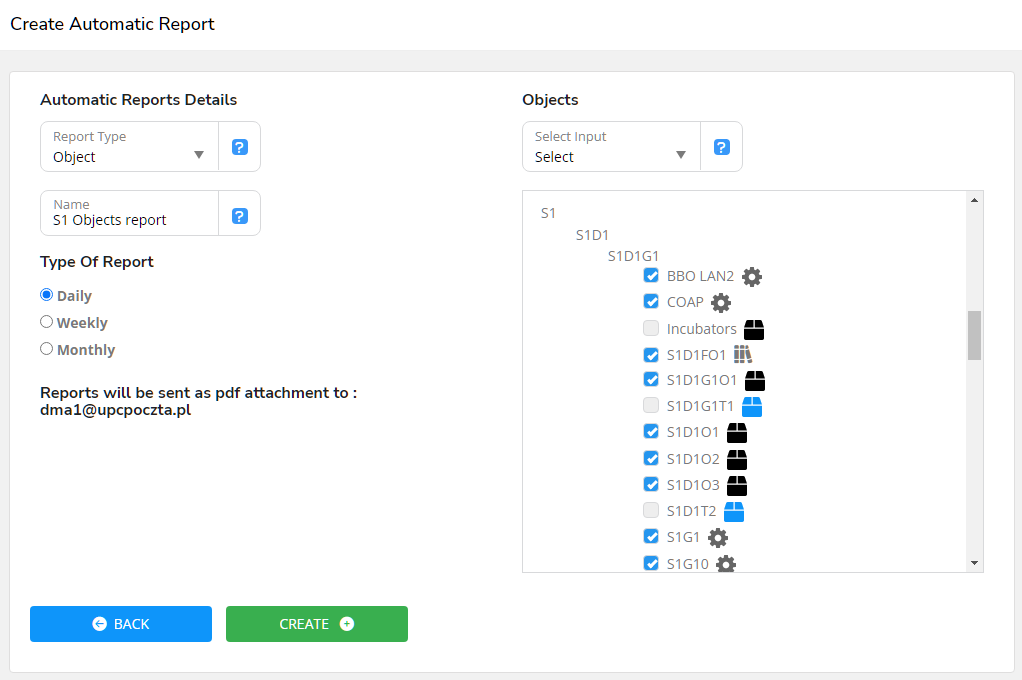The height and width of the screenshot is (680, 1022).
Task: Click into the Name input field
Action: (130, 220)
